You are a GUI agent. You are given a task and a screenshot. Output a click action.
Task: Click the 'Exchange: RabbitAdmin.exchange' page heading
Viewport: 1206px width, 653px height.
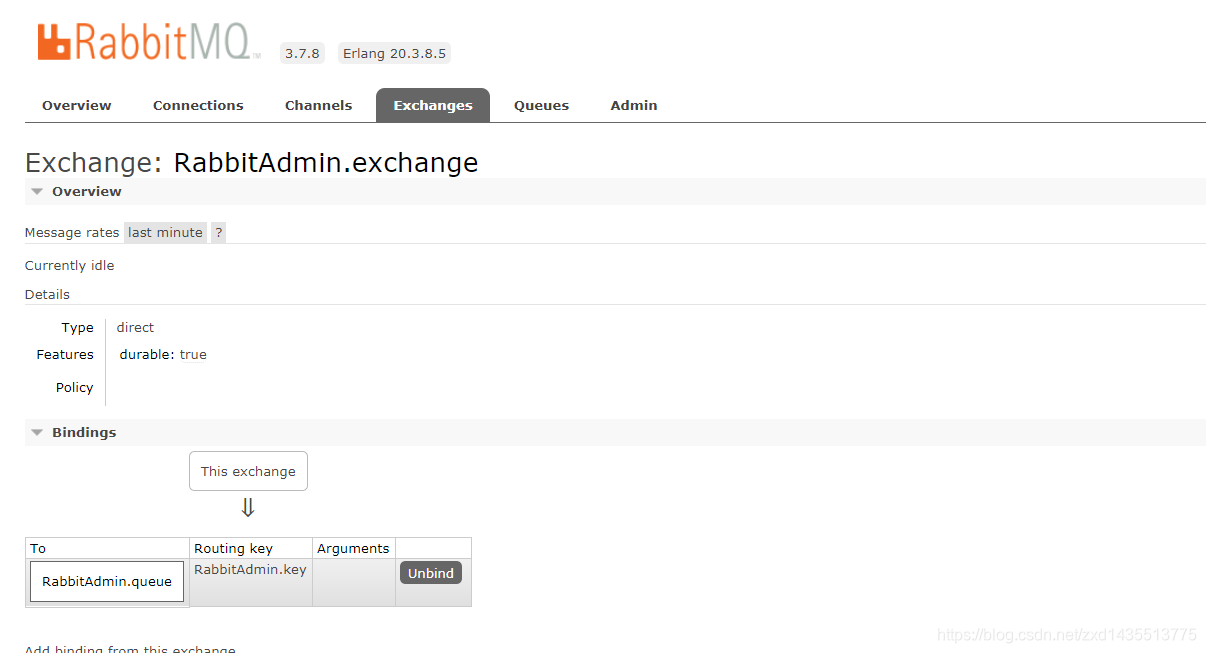(x=252, y=162)
